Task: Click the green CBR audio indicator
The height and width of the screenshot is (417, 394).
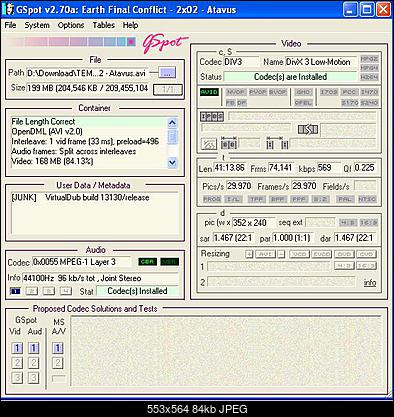Action: click(x=147, y=262)
